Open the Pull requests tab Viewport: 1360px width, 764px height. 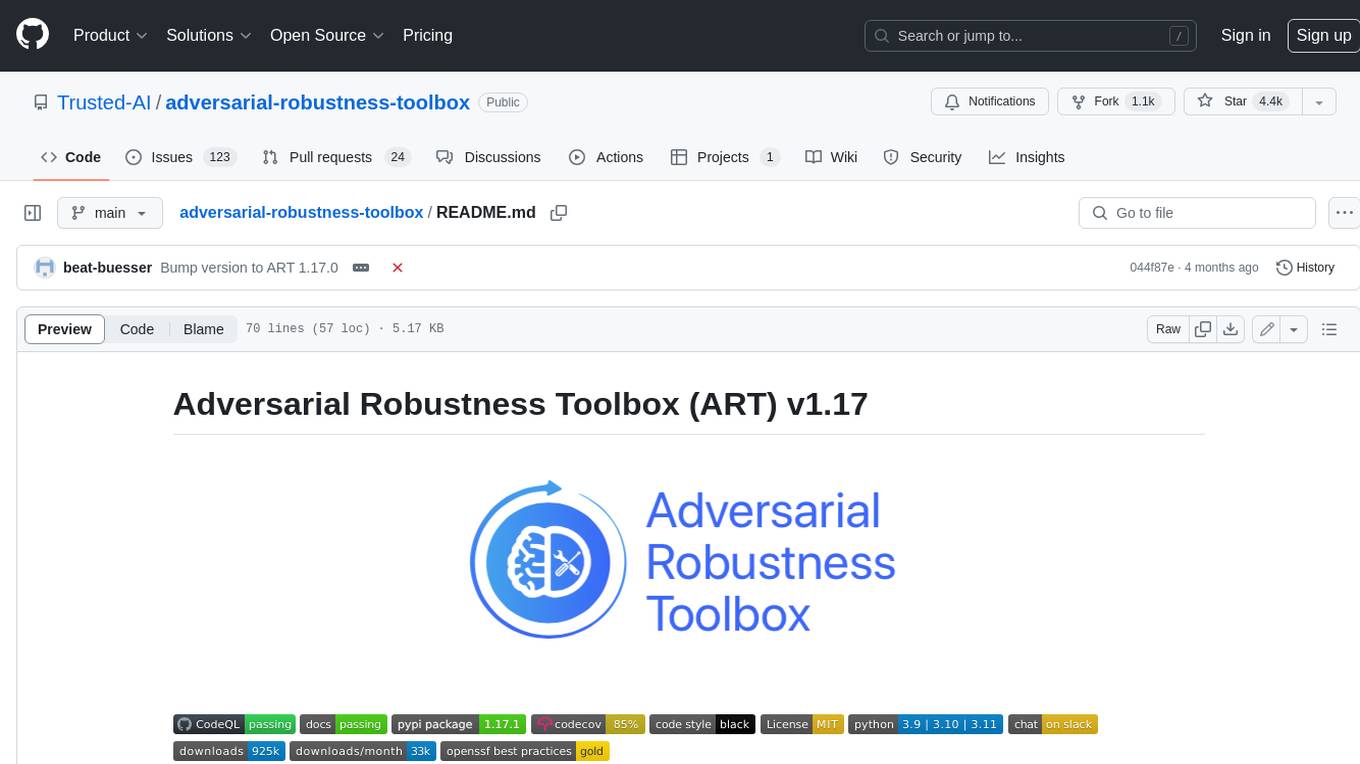(336, 157)
